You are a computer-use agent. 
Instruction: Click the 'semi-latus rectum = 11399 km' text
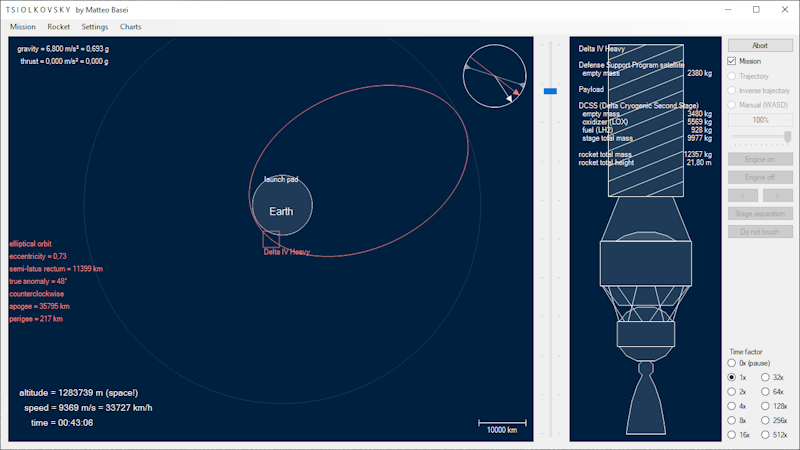[x=56, y=269]
